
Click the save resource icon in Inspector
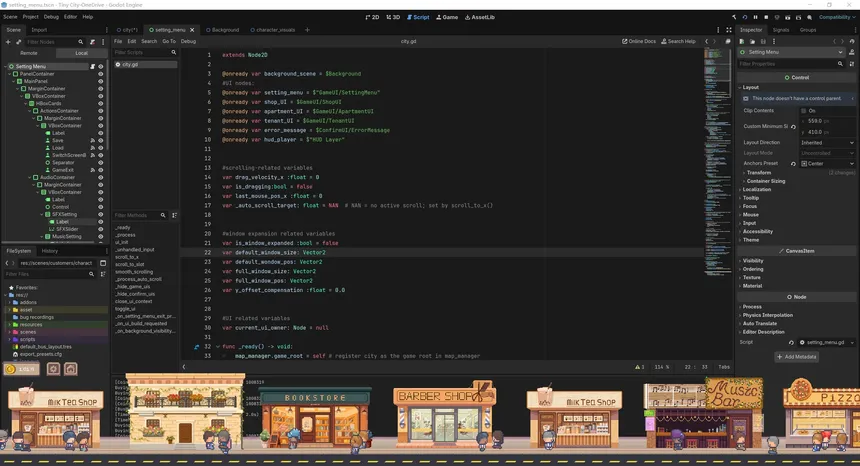point(763,41)
